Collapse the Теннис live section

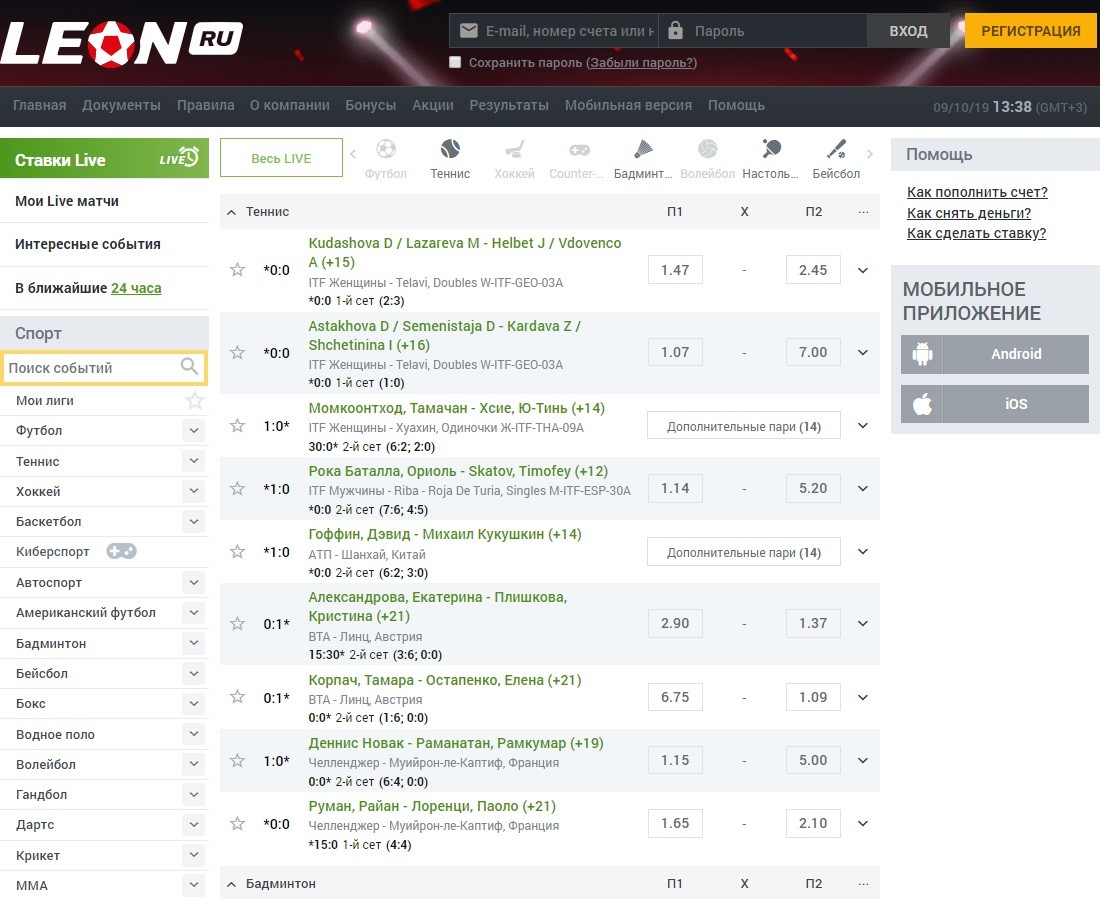click(232, 212)
